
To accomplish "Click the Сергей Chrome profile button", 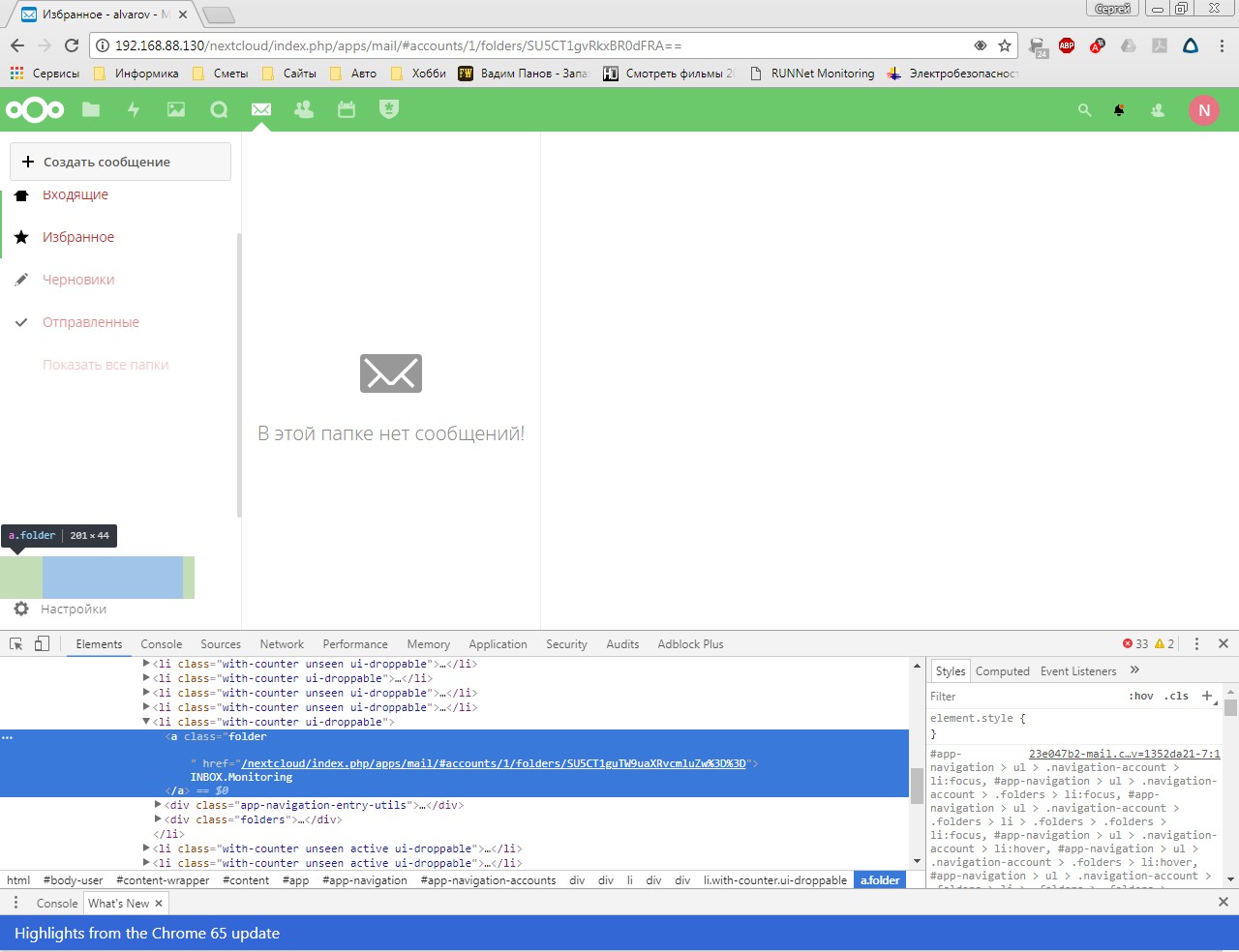I will coord(1112,9).
